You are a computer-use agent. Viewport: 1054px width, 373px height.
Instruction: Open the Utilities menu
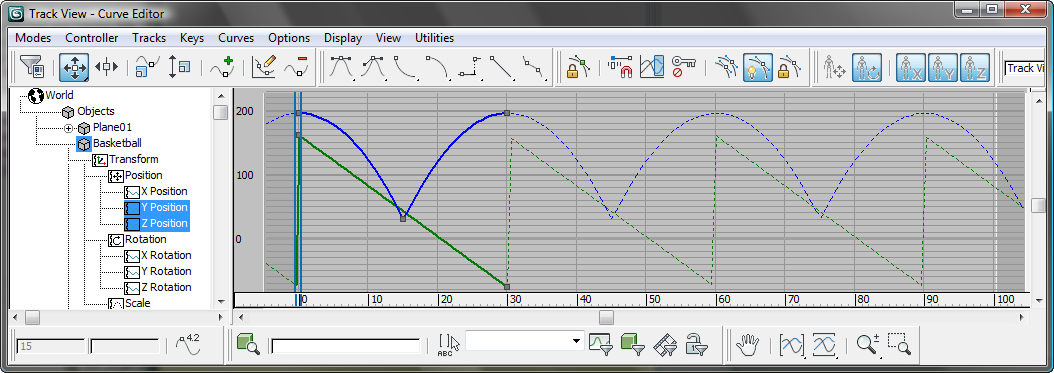click(434, 38)
